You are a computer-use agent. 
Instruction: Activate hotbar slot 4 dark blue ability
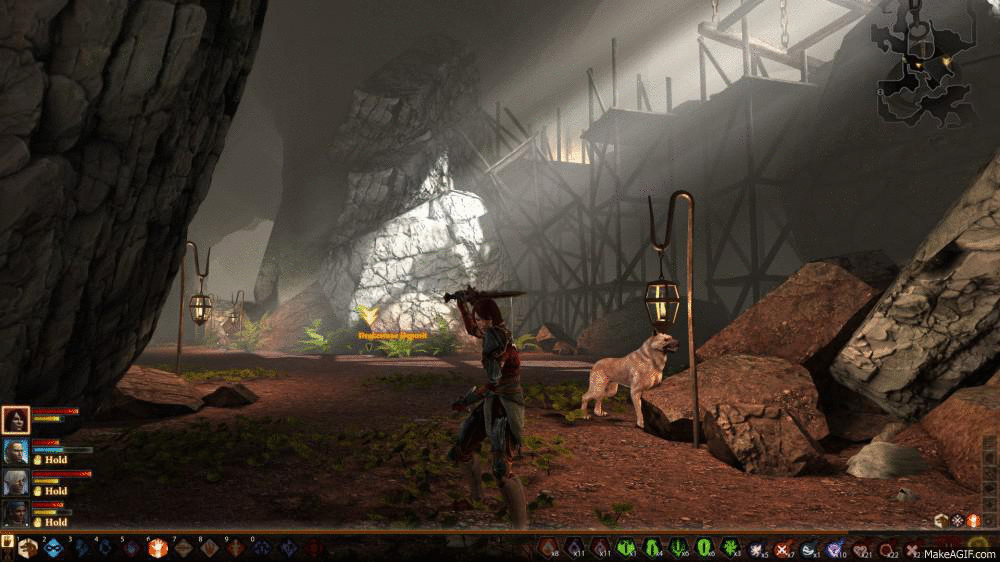click(x=106, y=548)
